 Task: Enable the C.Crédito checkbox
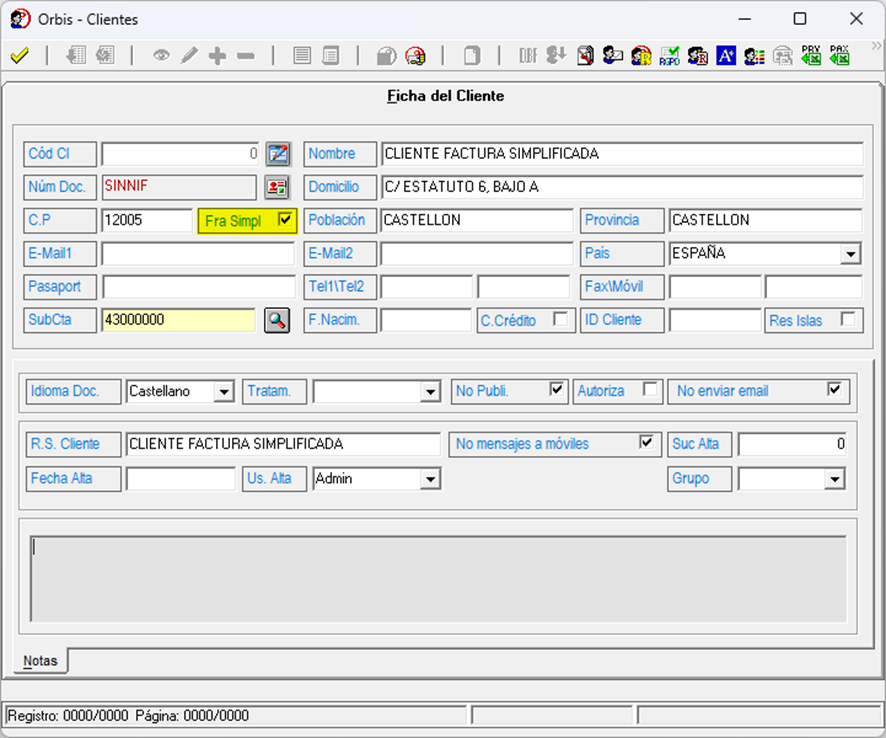[561, 320]
